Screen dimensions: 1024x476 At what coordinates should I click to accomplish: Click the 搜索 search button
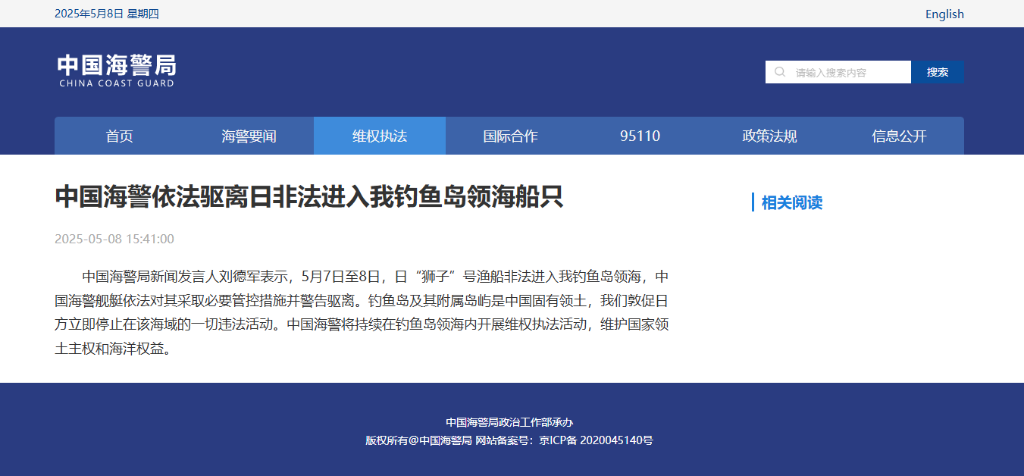click(x=937, y=72)
